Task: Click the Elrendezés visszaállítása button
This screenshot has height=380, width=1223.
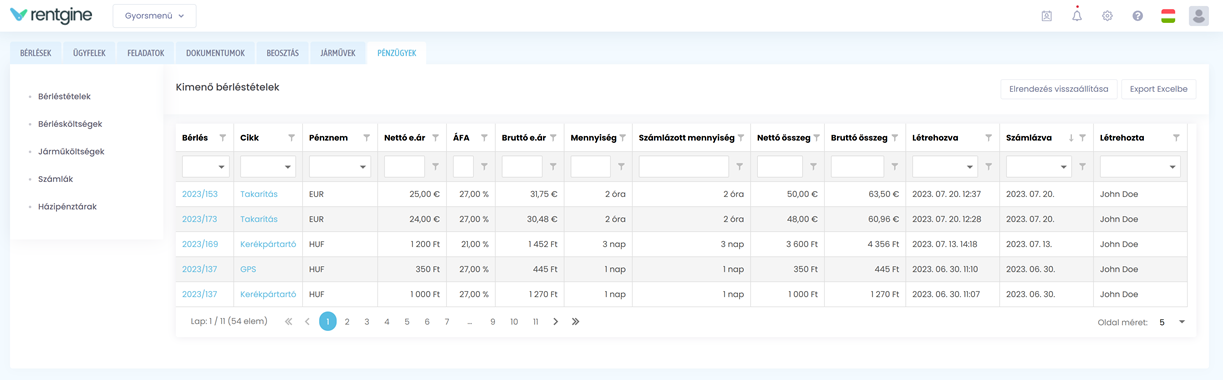Action: coord(1058,89)
